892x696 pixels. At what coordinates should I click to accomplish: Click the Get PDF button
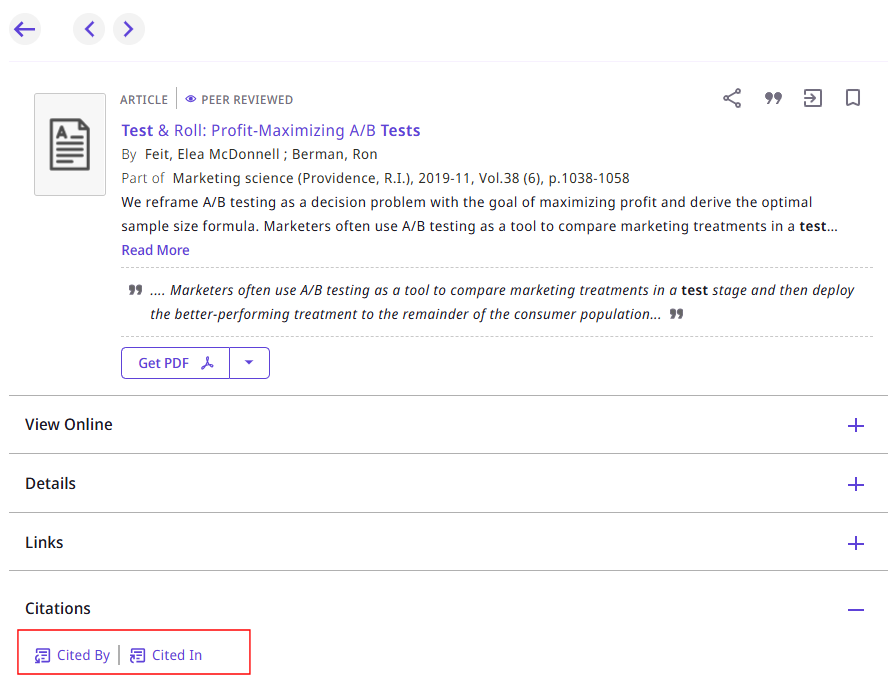click(176, 363)
